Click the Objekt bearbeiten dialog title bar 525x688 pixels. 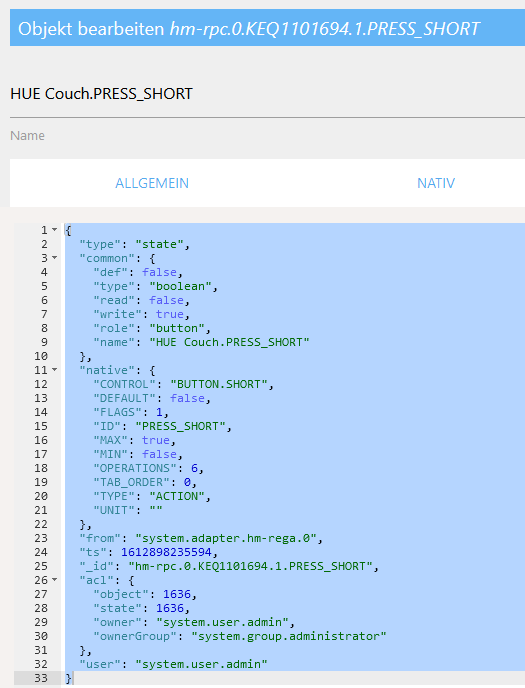click(x=267, y=28)
